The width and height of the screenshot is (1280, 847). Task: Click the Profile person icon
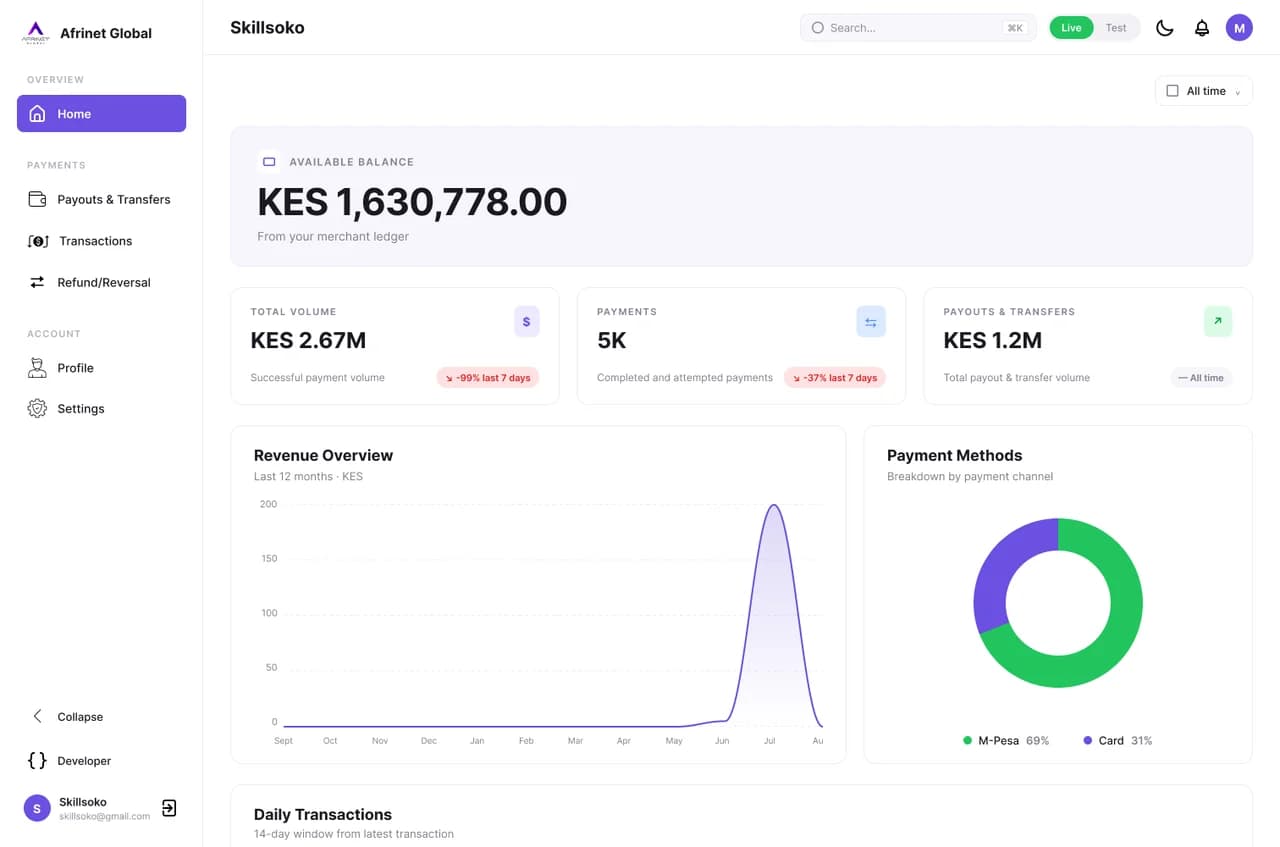(37, 367)
